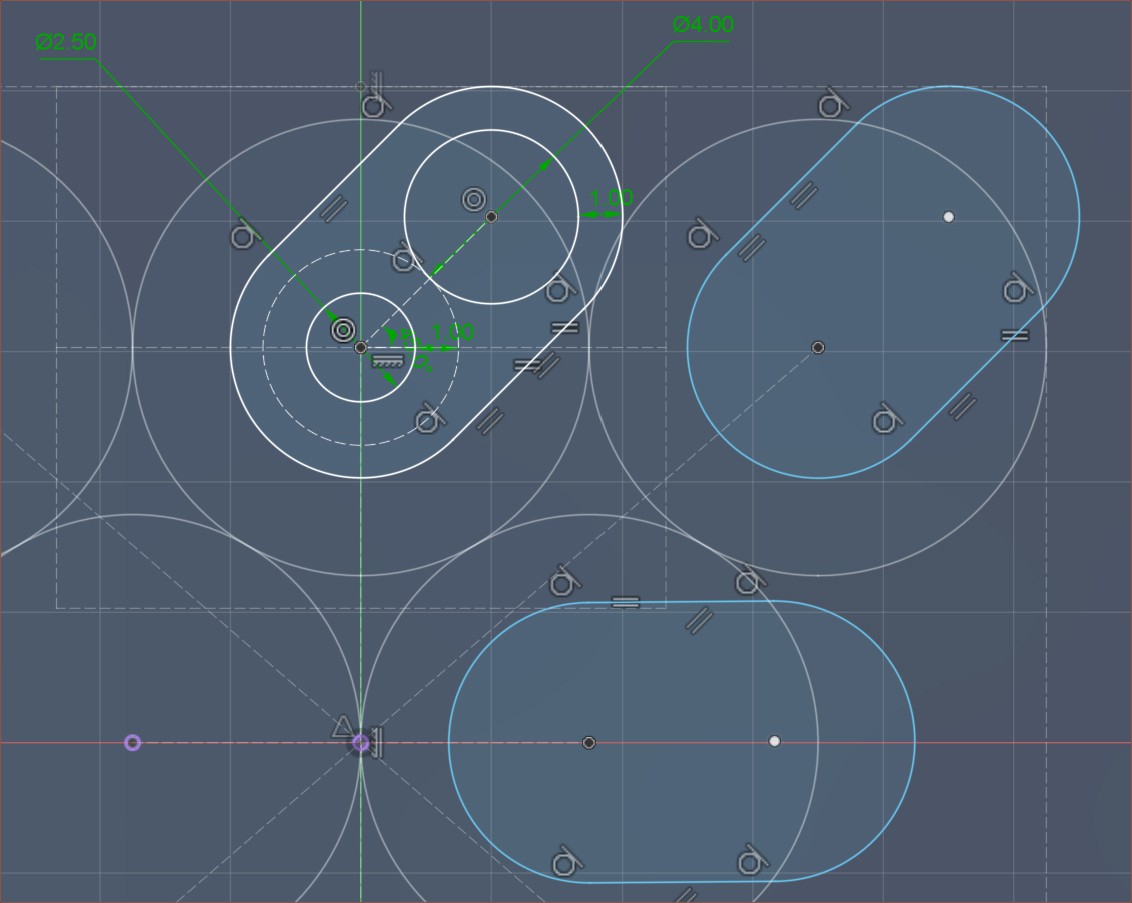Select the parallel constraint icon on the white slot's upper-left edge

point(333,208)
